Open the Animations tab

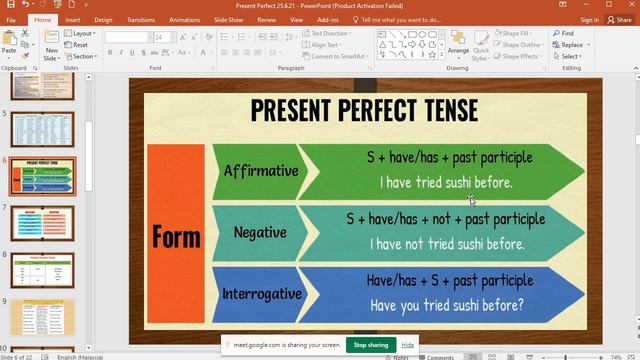[x=184, y=20]
